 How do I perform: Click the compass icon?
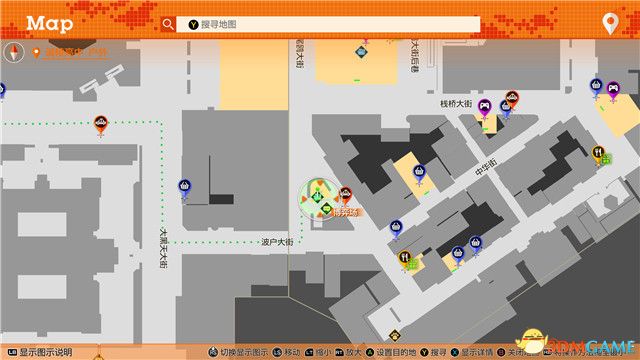click(14, 52)
